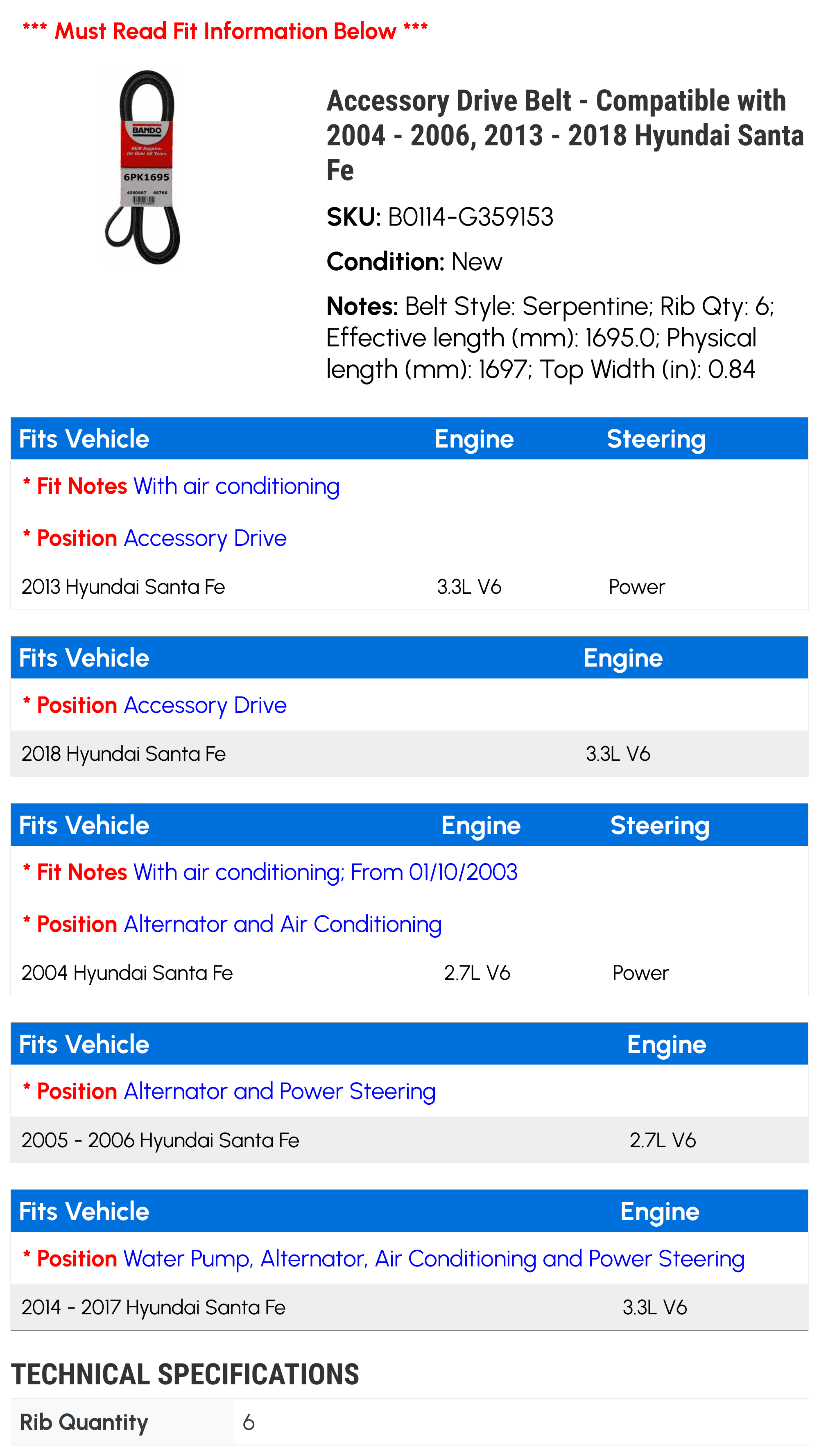Select the 2018 table's Position Accessory Drive note
Image resolution: width=819 pixels, height=1456 pixels.
(154, 705)
